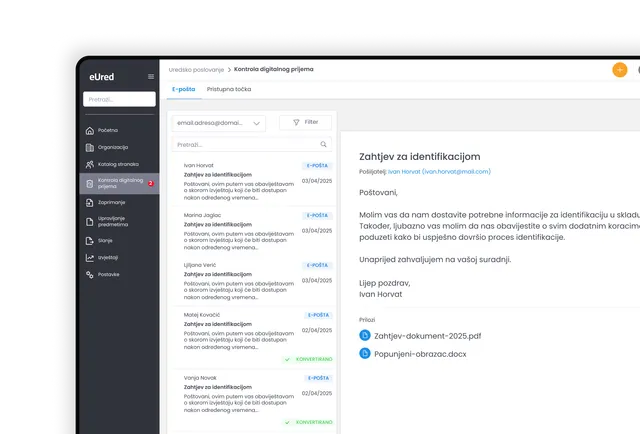This screenshot has width=640, height=434.
Task: Open the email from Vanja Novak
Action: (254, 400)
